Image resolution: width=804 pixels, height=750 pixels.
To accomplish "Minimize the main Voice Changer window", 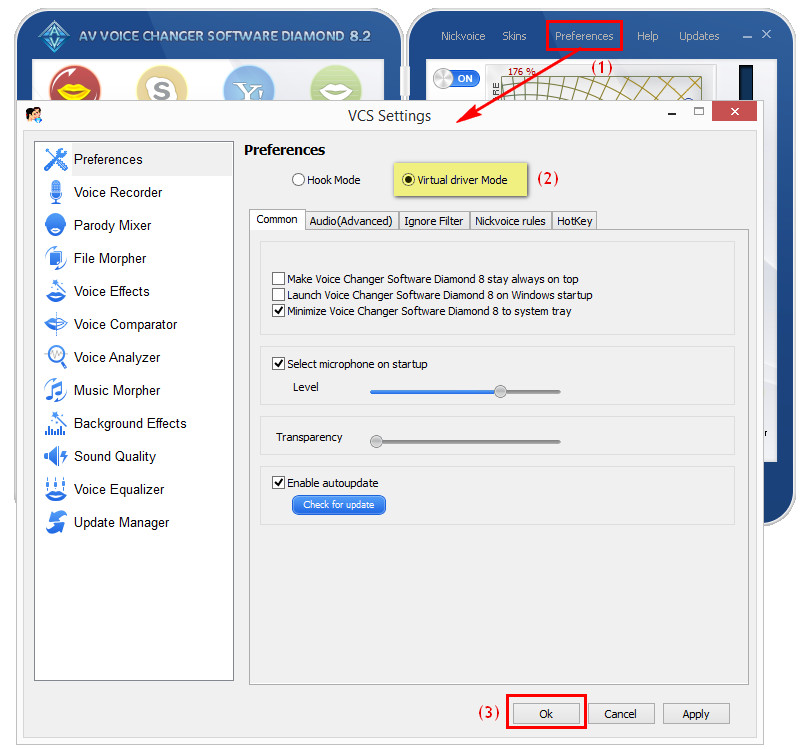I will tap(748, 36).
